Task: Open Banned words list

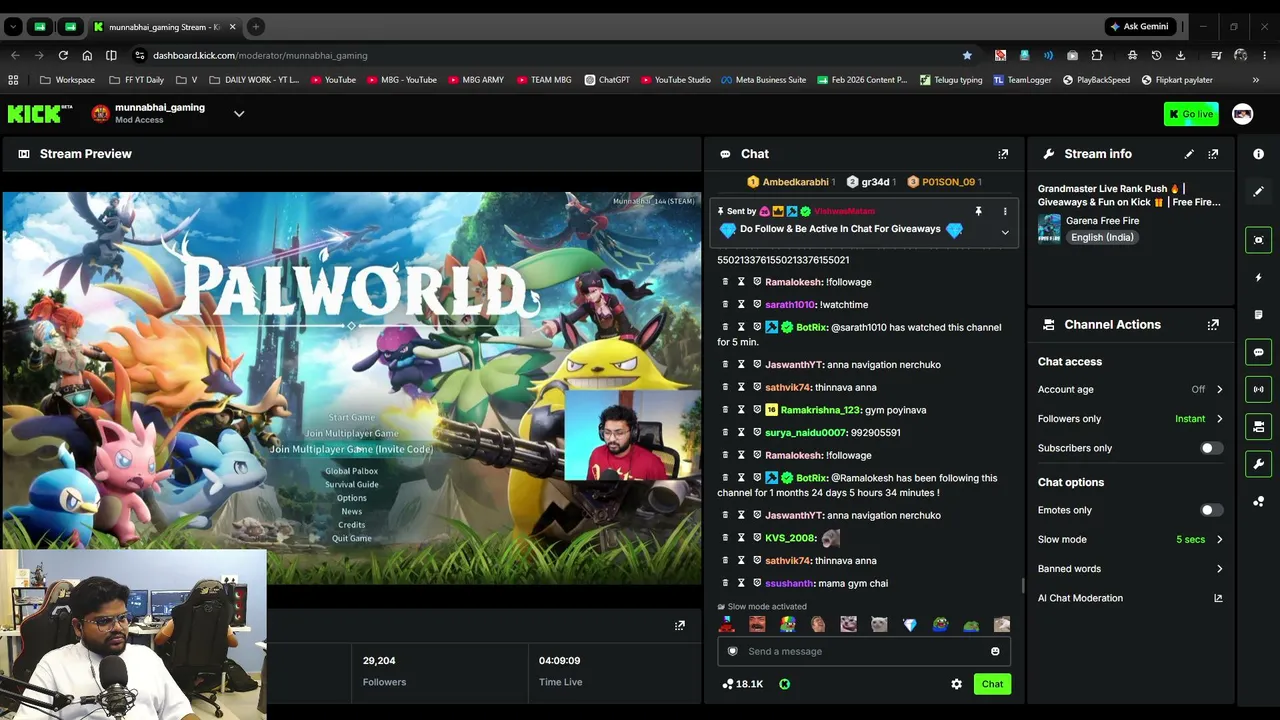Action: 1130,569
